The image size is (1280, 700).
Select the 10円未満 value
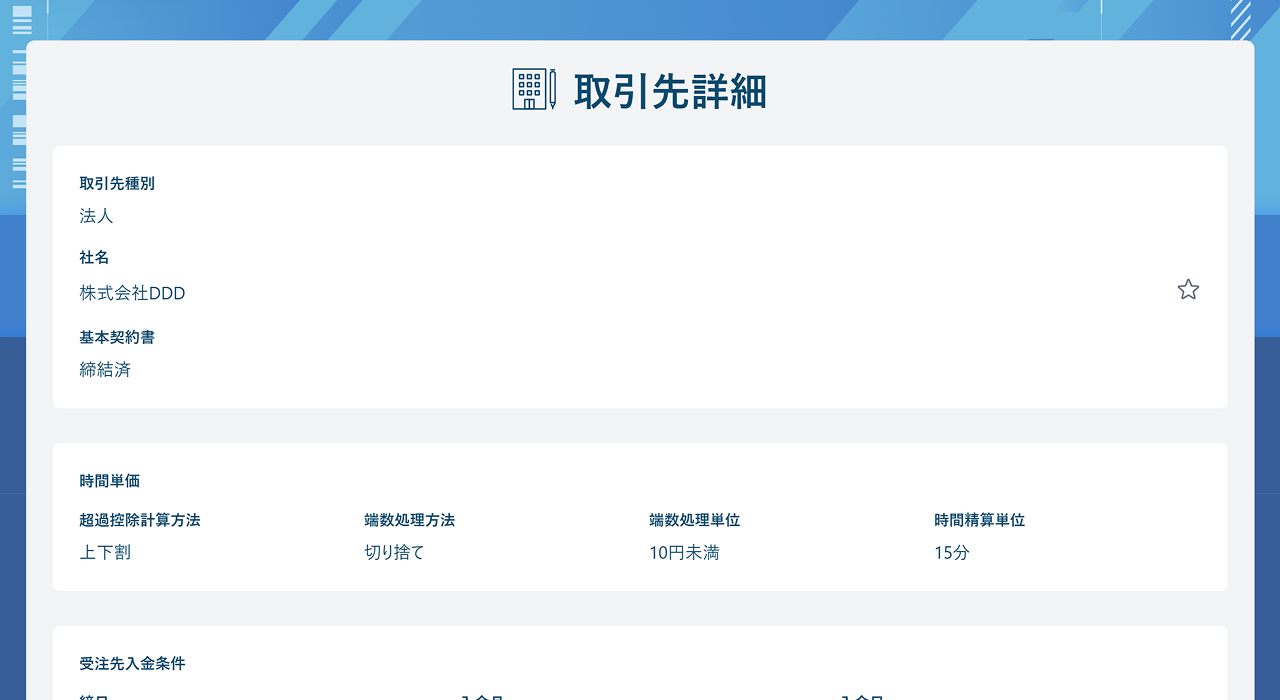pos(685,552)
